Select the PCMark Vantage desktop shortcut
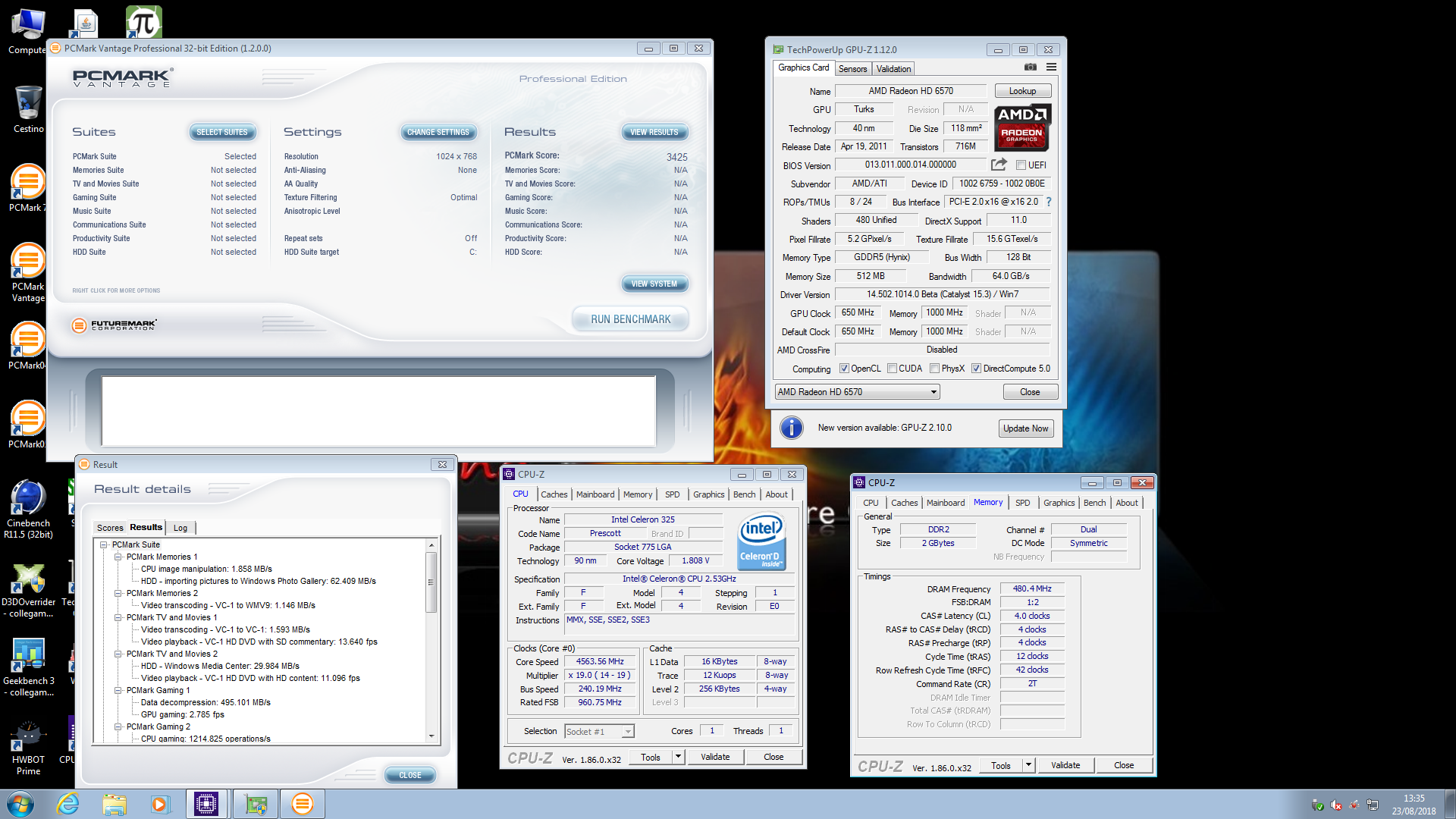This screenshot has height=819, width=1456. tap(27, 273)
